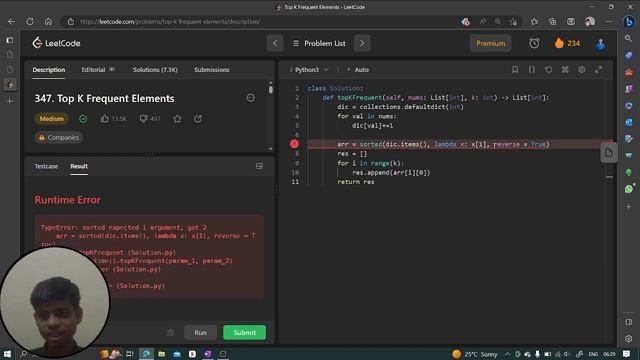
Task: Switch to the Description tab
Action: tap(49, 70)
